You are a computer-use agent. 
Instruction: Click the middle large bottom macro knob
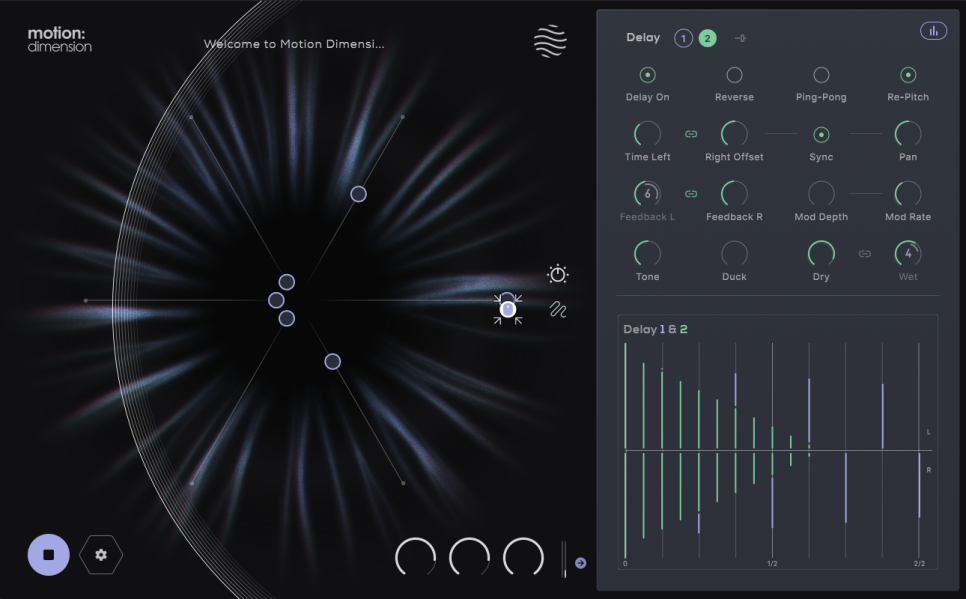click(x=469, y=557)
